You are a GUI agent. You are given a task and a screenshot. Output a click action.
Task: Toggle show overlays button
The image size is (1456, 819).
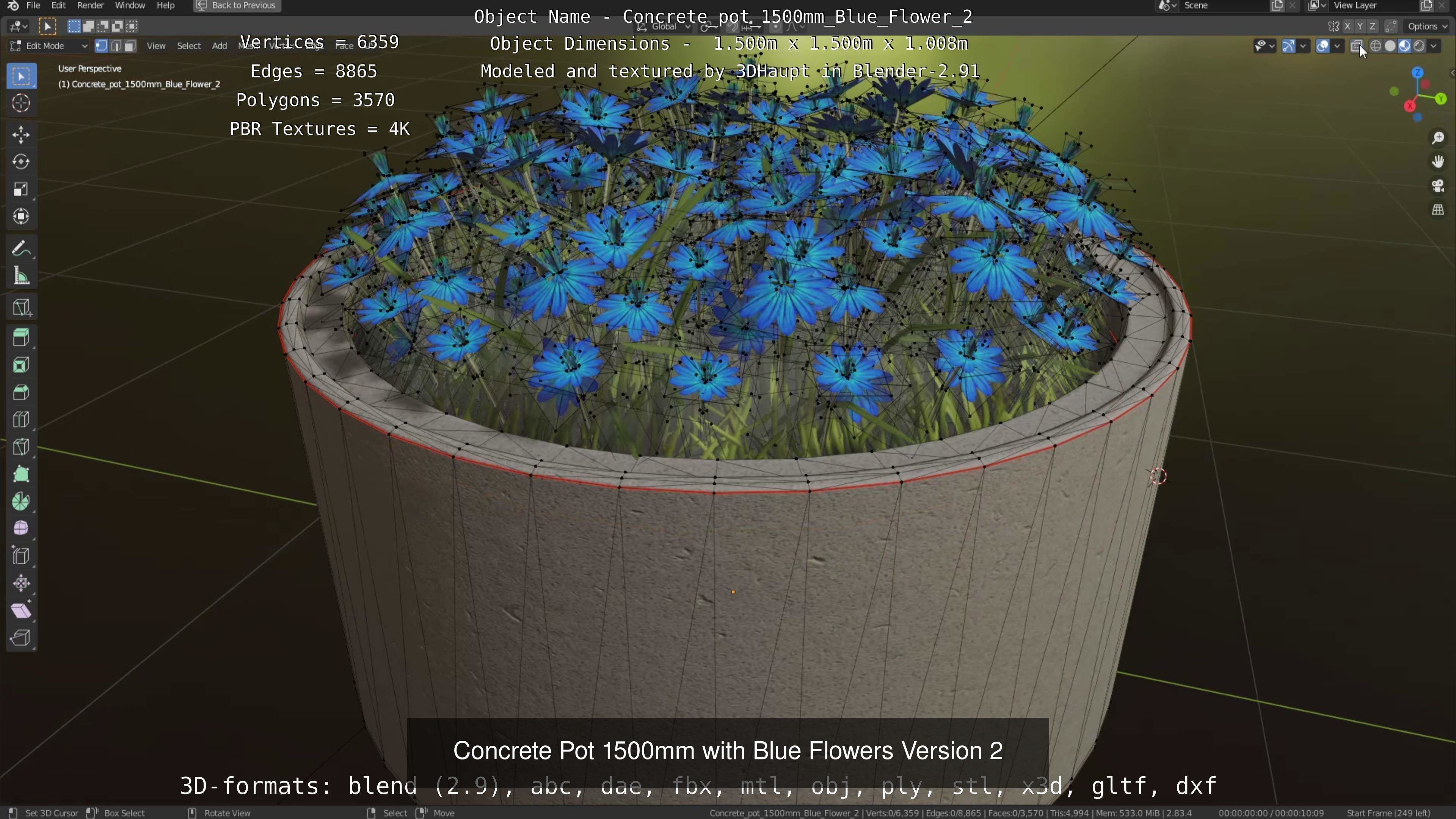(x=1323, y=46)
